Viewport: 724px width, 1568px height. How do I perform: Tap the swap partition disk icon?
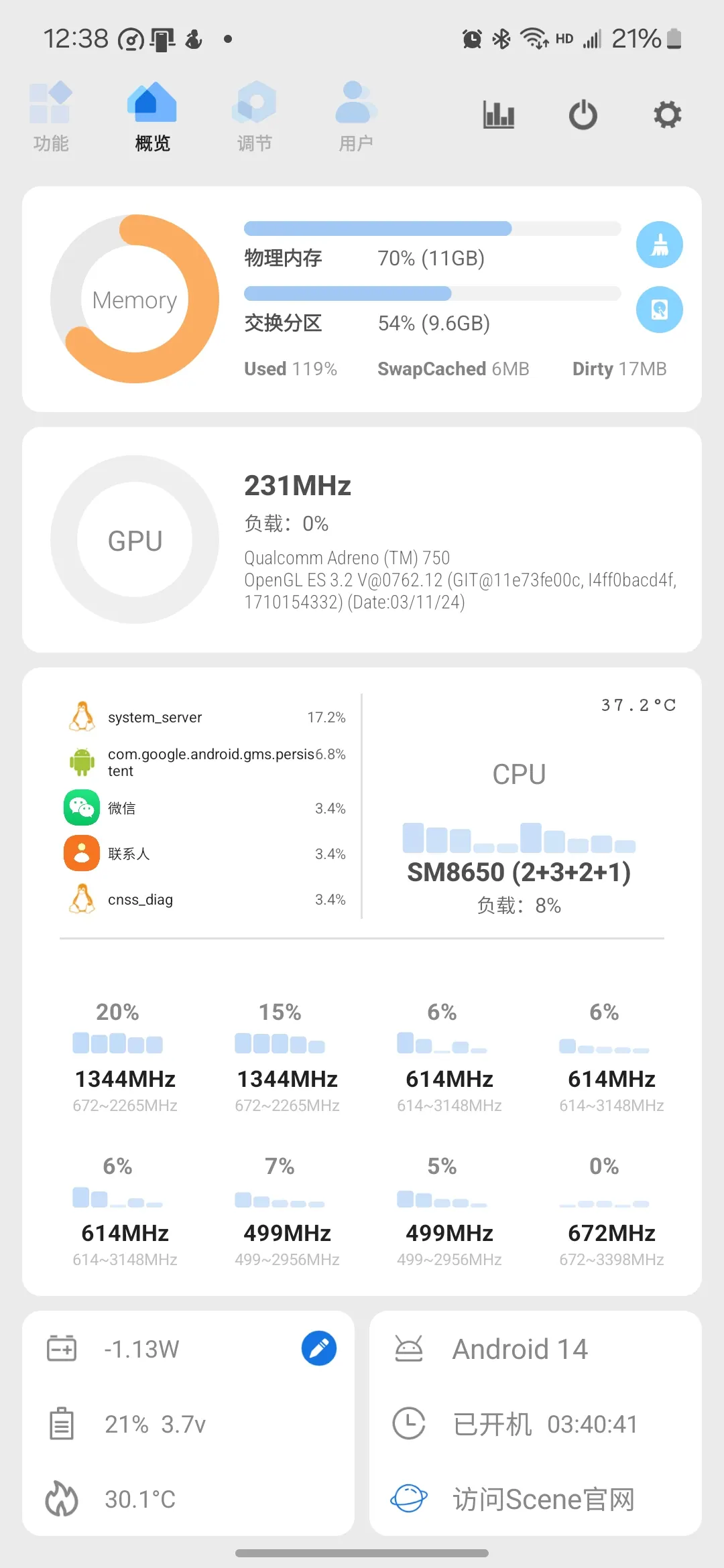[x=659, y=310]
